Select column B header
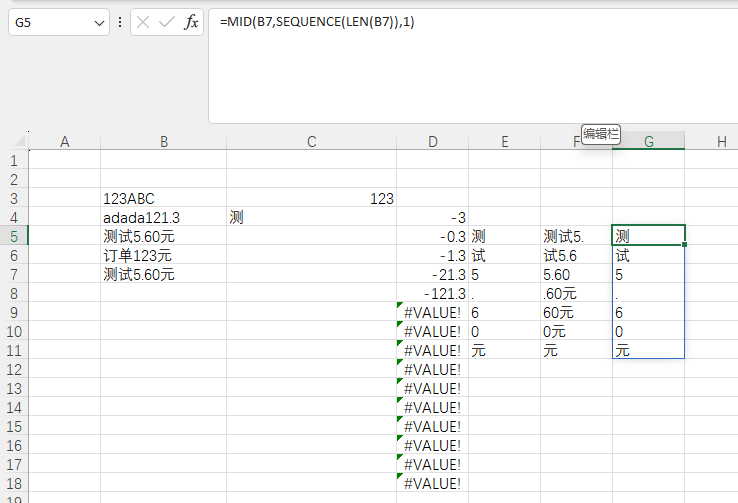This screenshot has width=738, height=503. [x=164, y=141]
